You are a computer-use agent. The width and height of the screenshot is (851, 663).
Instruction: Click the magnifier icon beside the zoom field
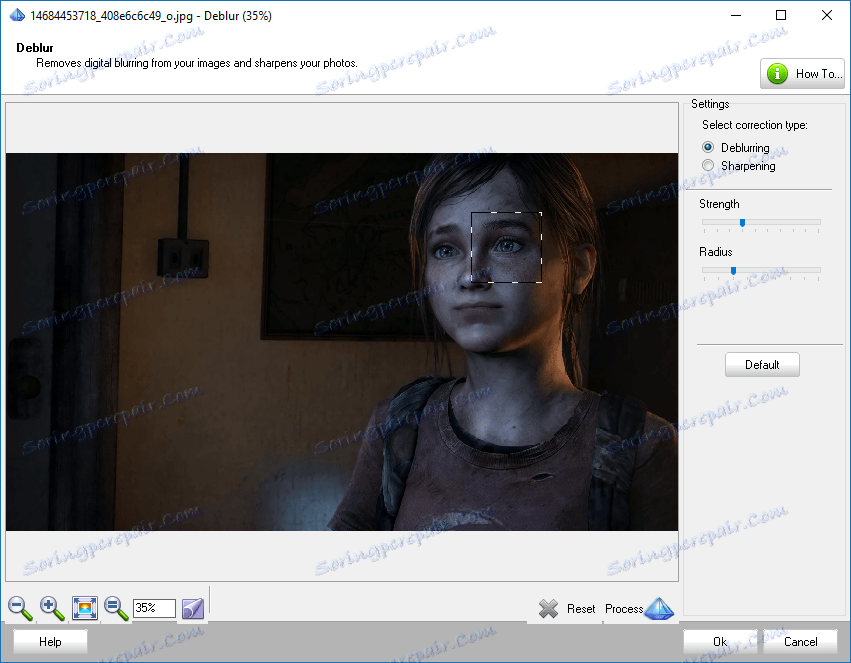pyautogui.click(x=116, y=608)
